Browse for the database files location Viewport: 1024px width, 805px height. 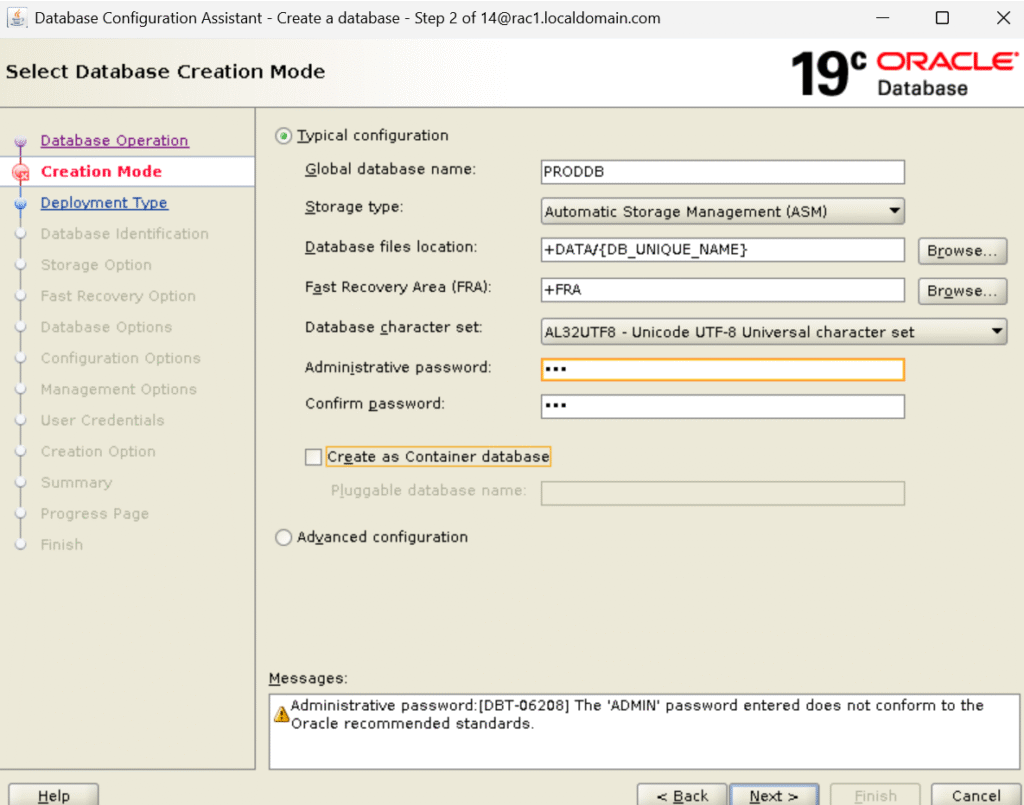[962, 251]
